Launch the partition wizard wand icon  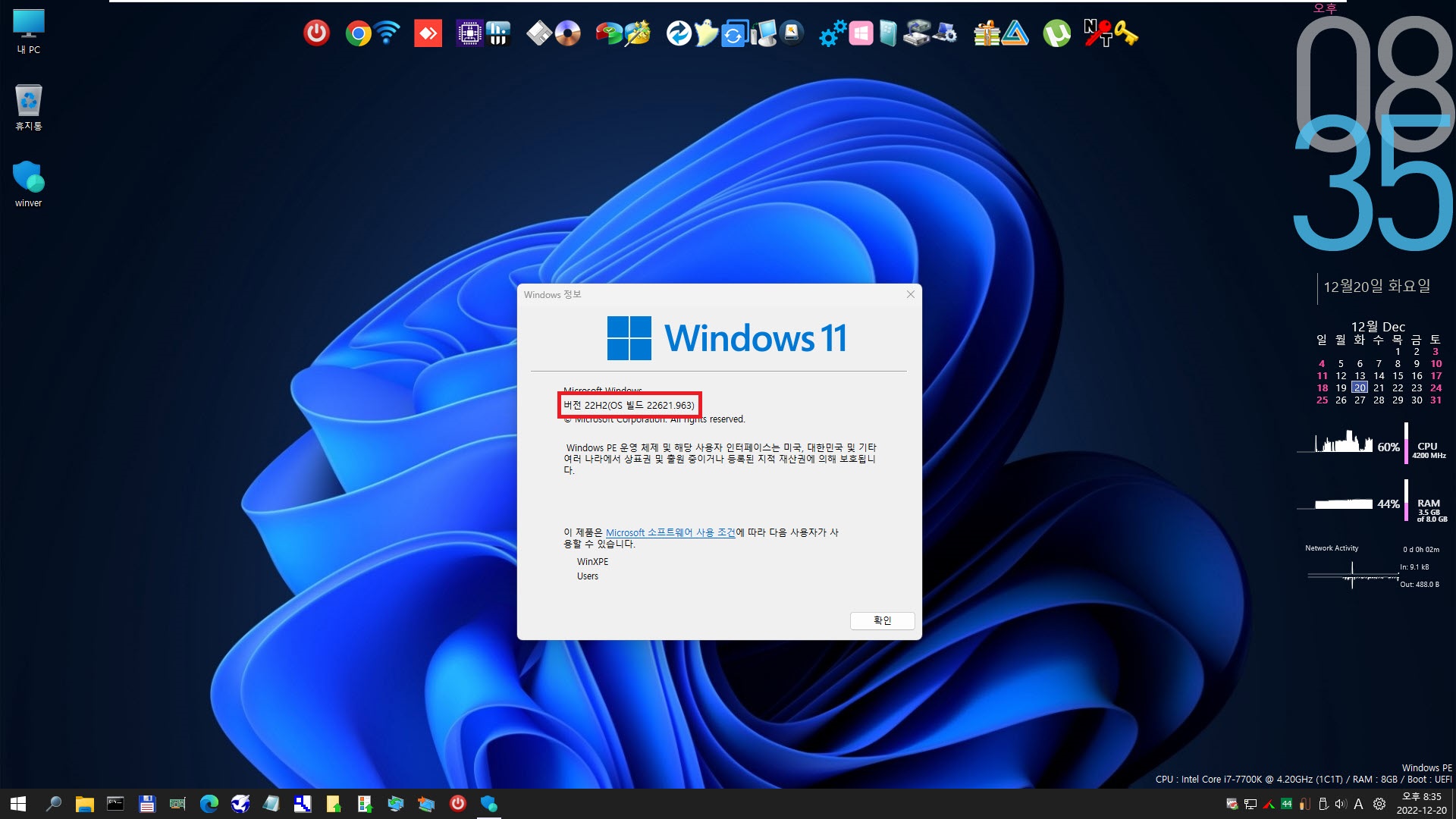point(637,33)
